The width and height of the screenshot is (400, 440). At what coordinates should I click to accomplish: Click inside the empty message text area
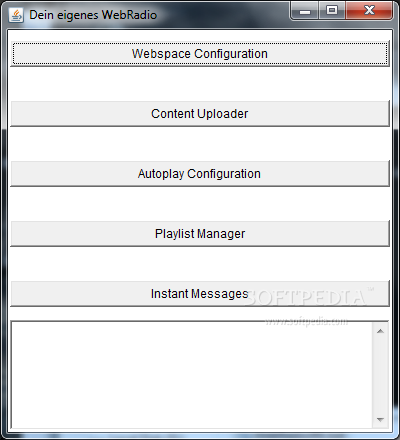[192, 375]
